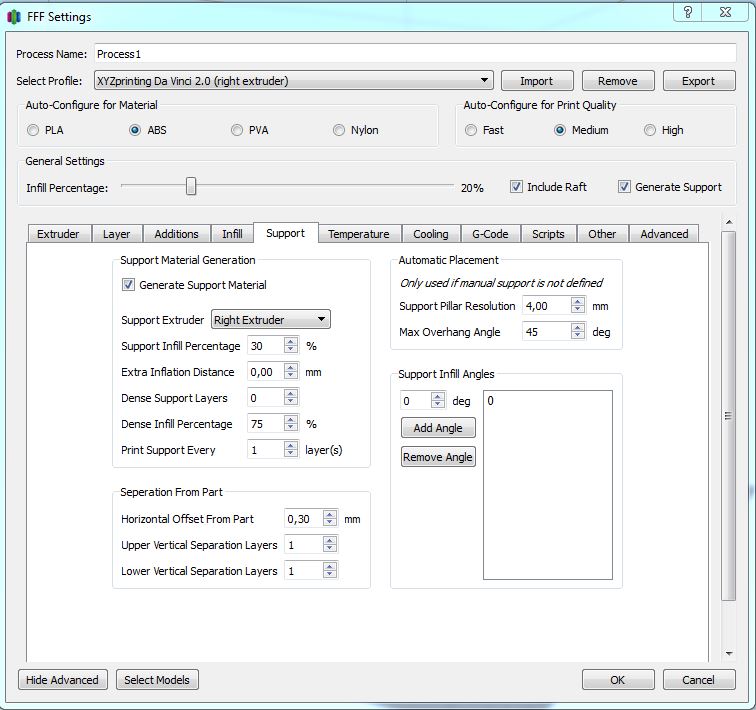The height and width of the screenshot is (710, 756).
Task: Increase Upper Vertical Separation Layers value
Action: click(x=329, y=540)
